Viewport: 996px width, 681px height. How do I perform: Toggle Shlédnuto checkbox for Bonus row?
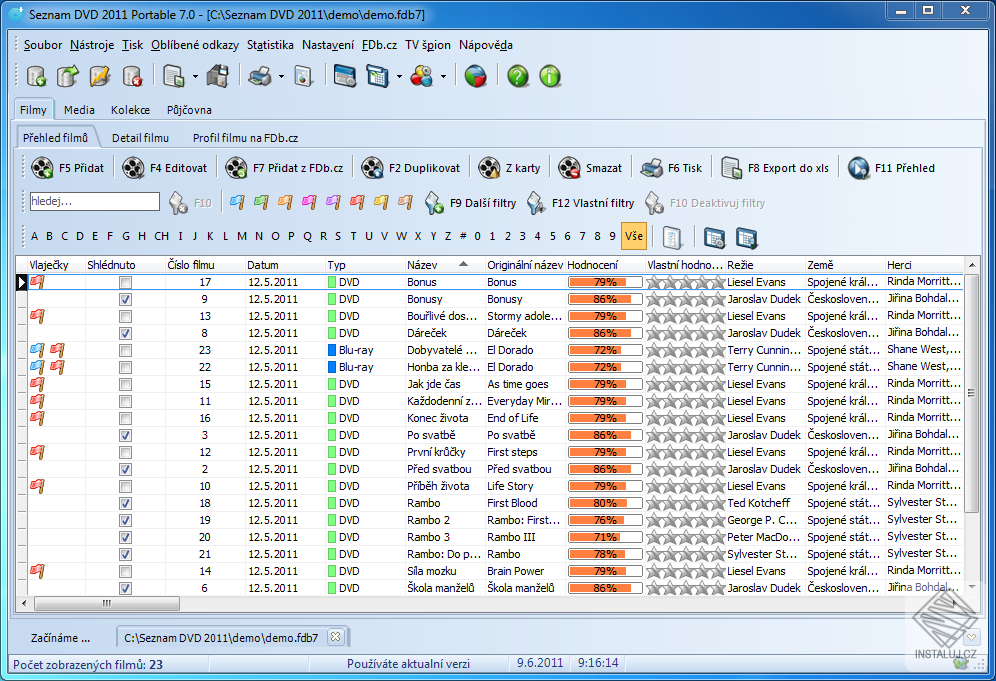(x=125, y=282)
